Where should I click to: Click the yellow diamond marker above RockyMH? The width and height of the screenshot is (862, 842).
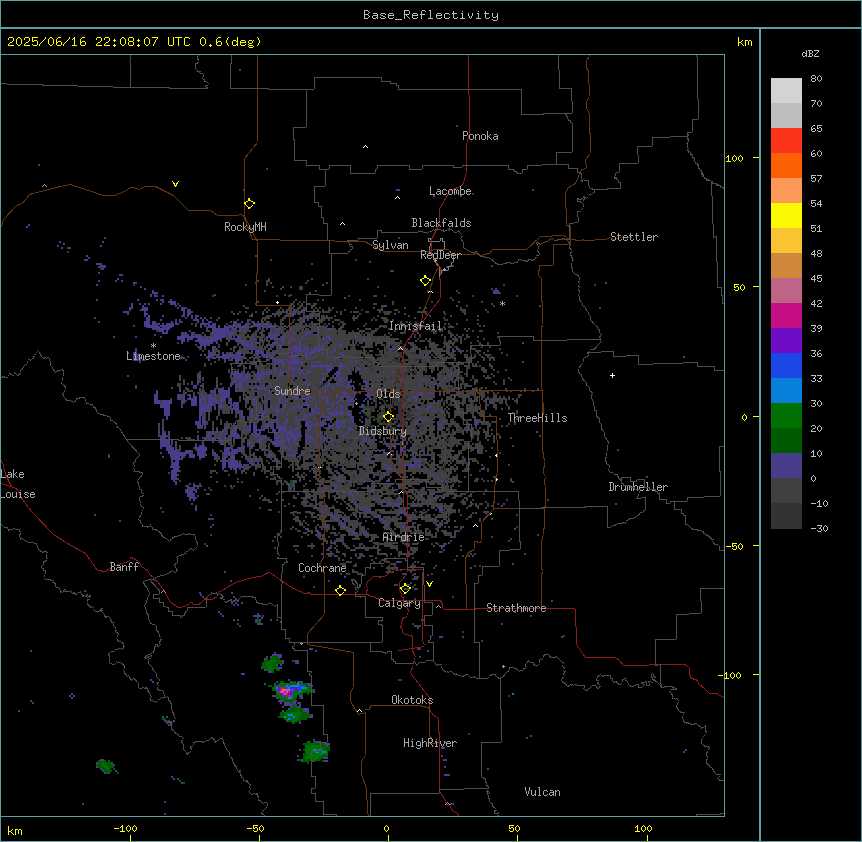tap(250, 204)
